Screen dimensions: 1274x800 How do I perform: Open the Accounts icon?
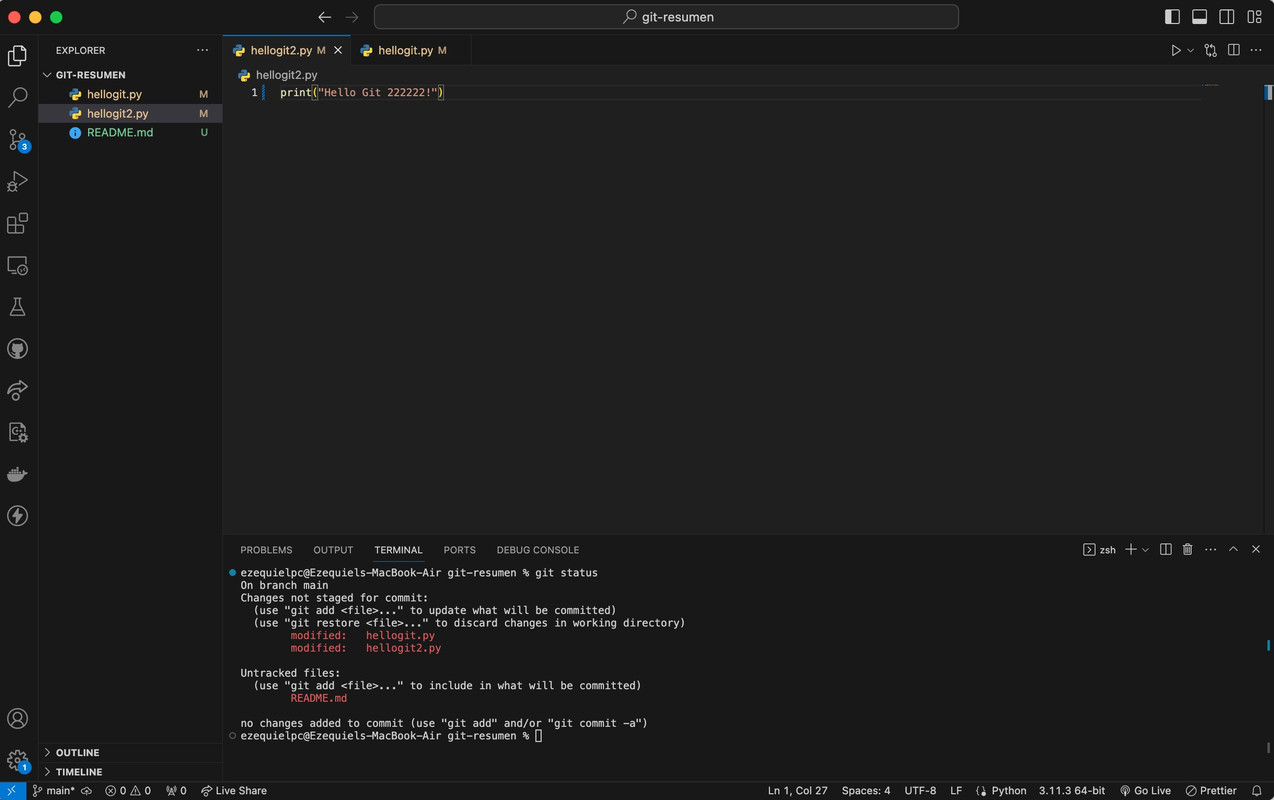click(17, 719)
